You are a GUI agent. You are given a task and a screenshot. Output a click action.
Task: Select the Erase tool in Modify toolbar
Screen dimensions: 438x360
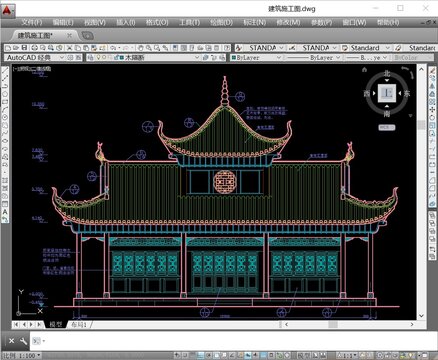pyautogui.click(x=432, y=70)
